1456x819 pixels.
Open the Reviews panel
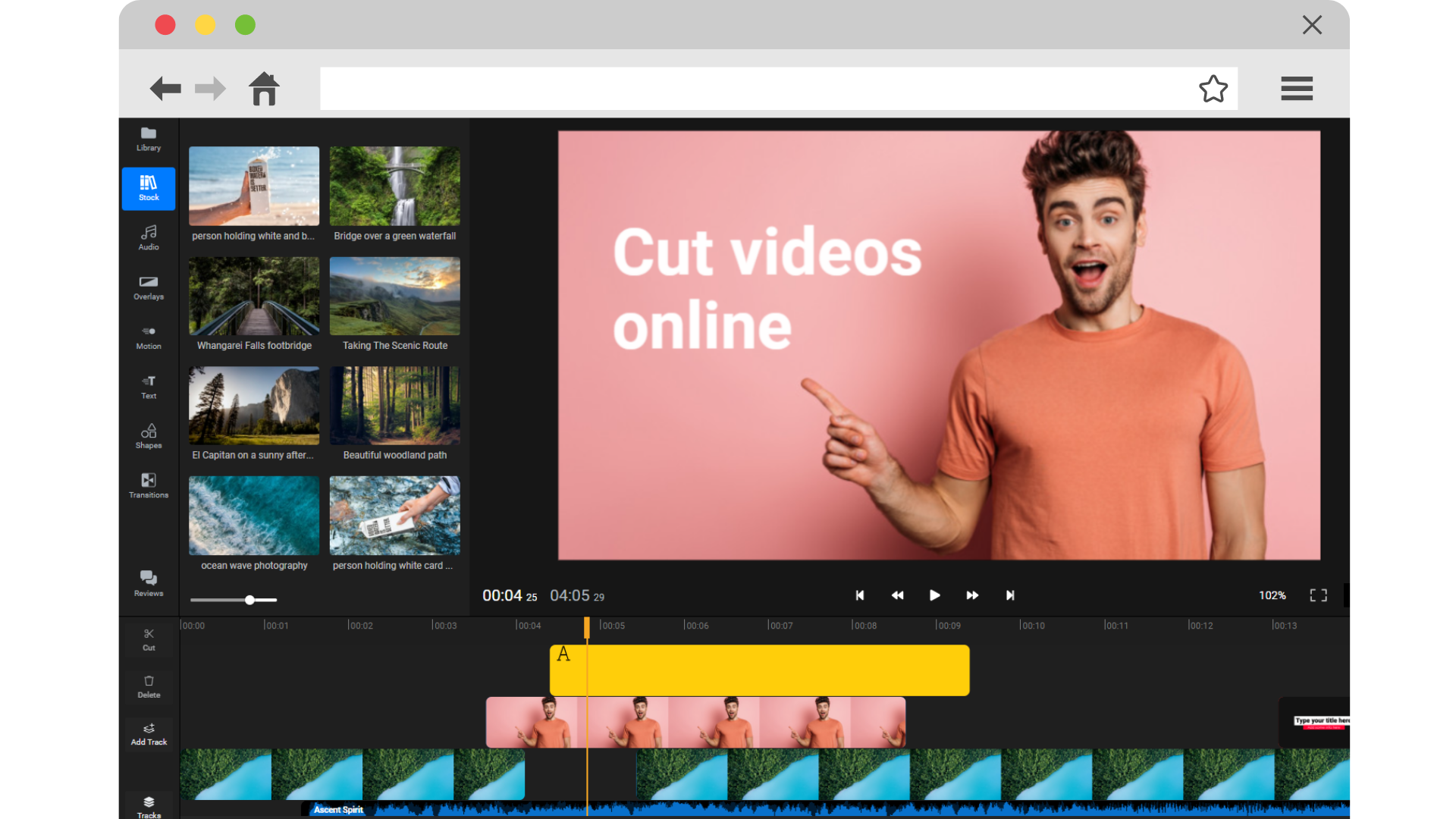click(x=148, y=583)
